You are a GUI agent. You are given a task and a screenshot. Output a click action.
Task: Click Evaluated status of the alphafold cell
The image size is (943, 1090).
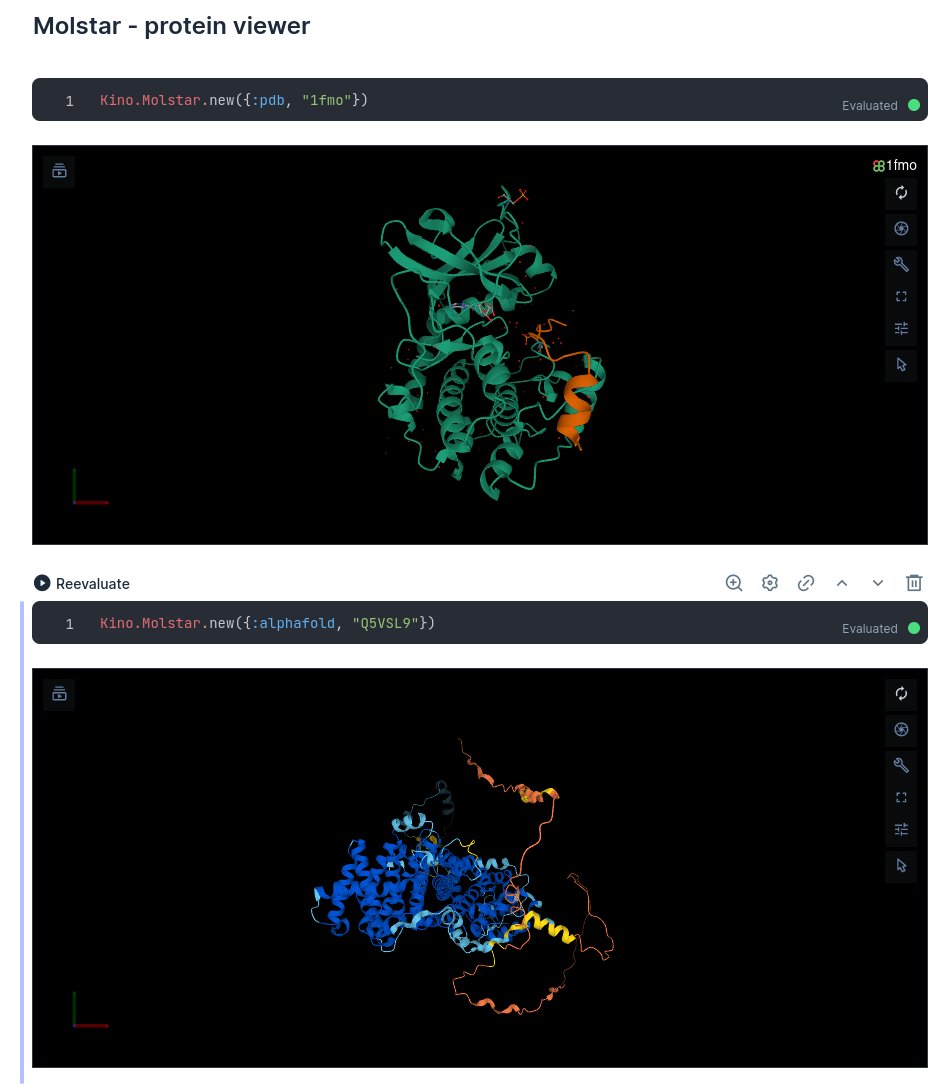point(880,628)
